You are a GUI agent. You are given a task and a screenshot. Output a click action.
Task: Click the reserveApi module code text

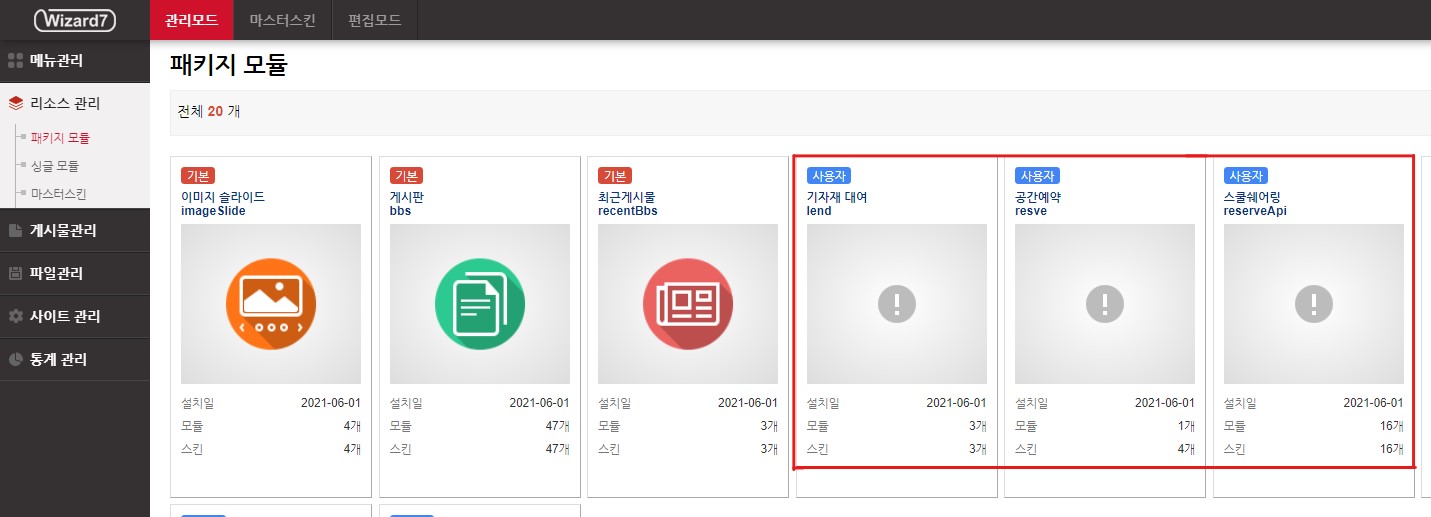tap(1257, 211)
